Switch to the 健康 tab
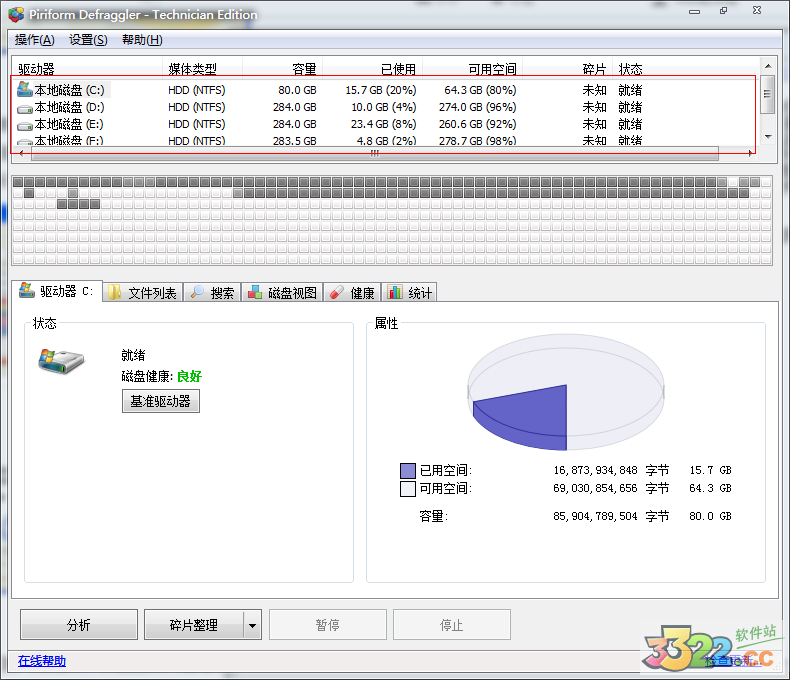The width and height of the screenshot is (790, 680). [x=352, y=293]
